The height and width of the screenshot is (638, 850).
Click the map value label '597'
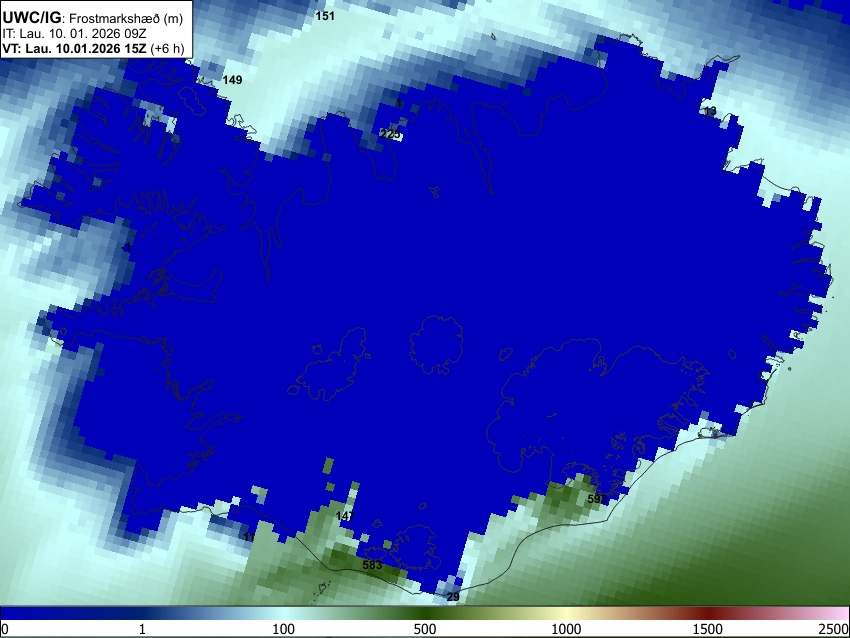pyautogui.click(x=597, y=499)
